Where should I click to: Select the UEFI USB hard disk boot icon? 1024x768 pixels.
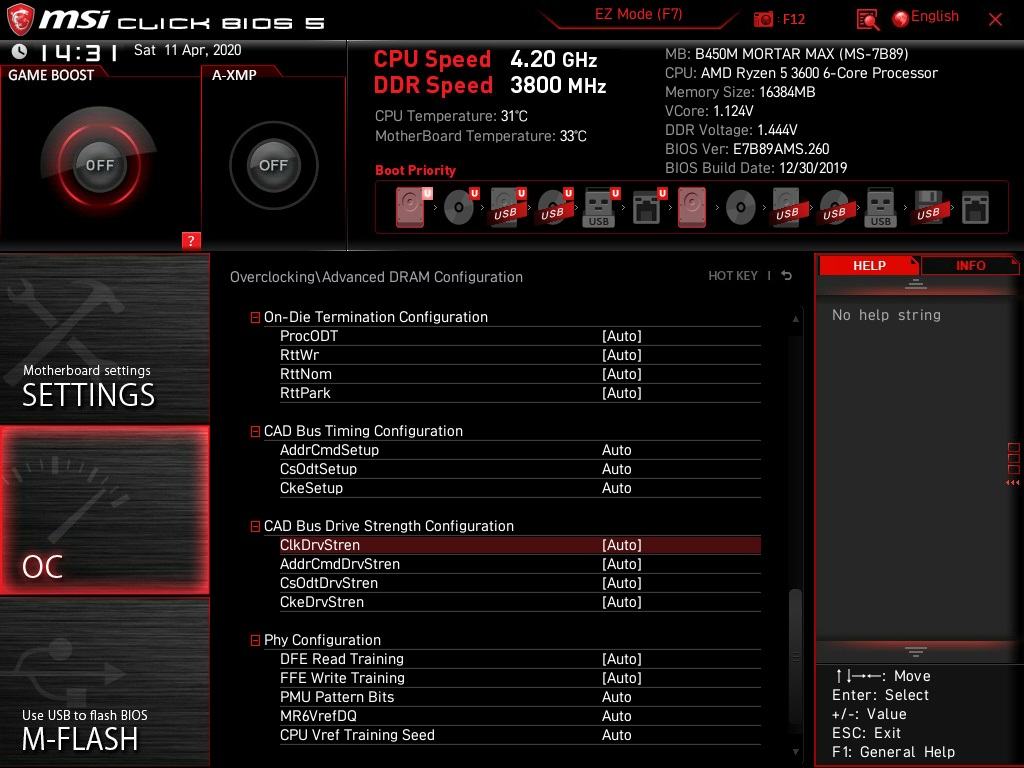click(x=508, y=208)
